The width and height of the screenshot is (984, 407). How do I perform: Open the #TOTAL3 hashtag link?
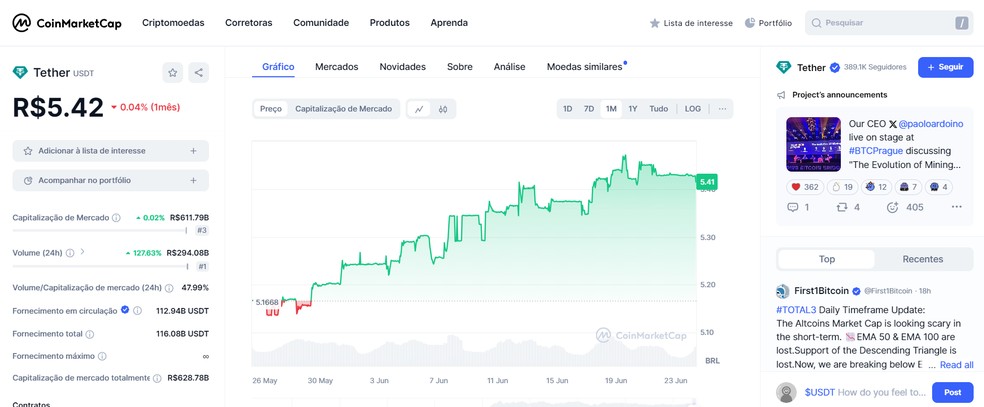click(x=796, y=310)
